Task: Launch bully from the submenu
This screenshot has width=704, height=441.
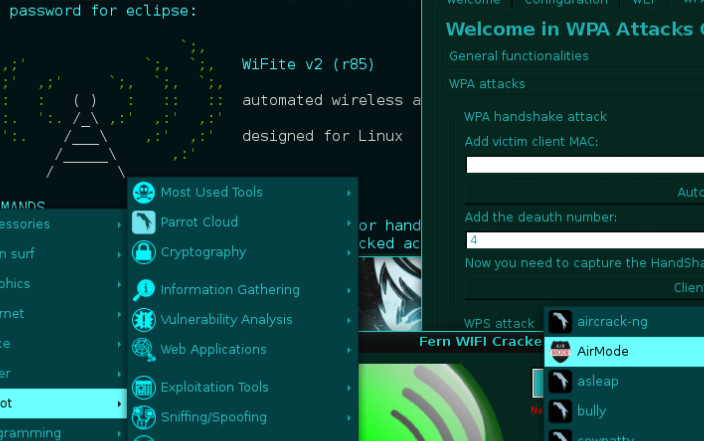Action: [624, 411]
